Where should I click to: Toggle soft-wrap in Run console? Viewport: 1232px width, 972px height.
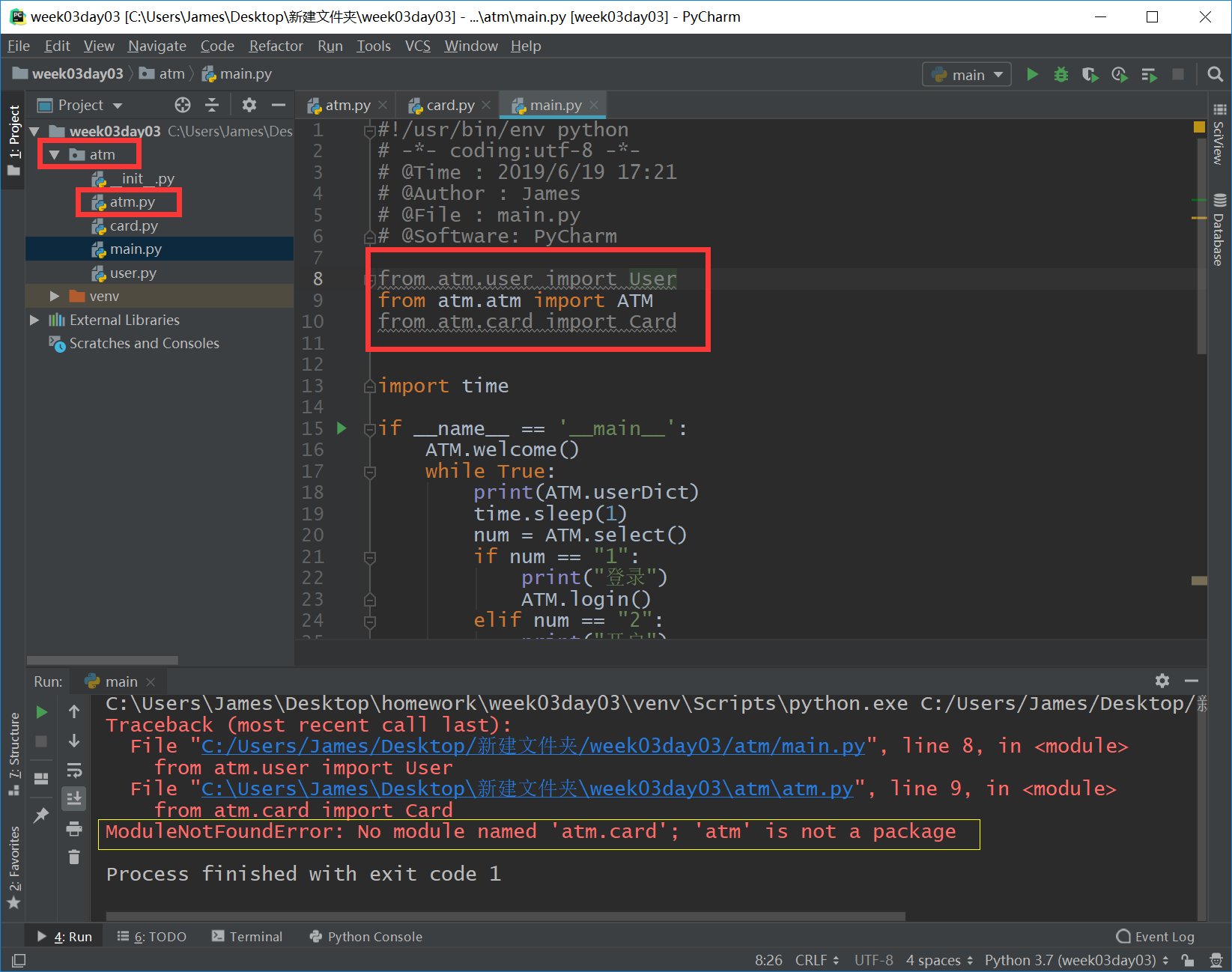[74, 770]
